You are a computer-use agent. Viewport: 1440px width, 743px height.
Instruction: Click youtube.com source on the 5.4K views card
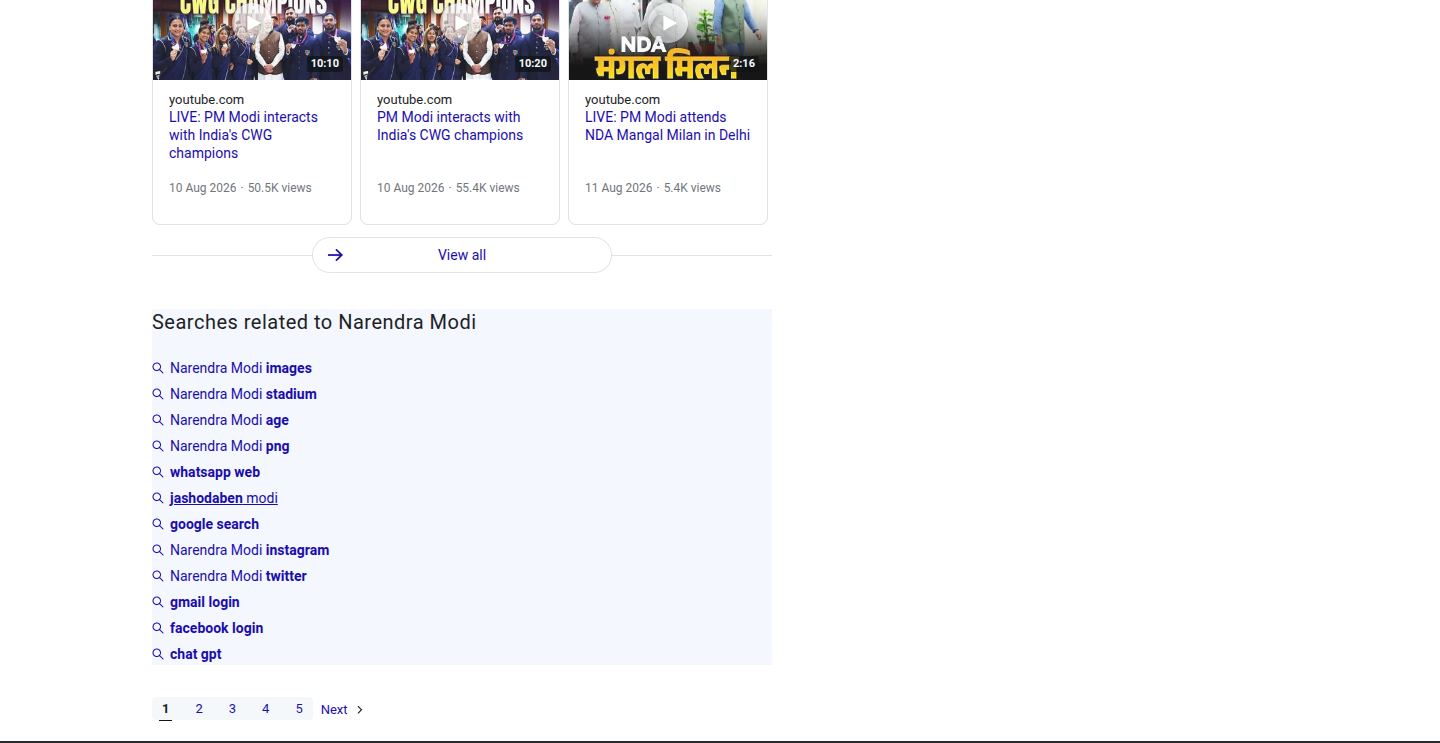click(622, 100)
